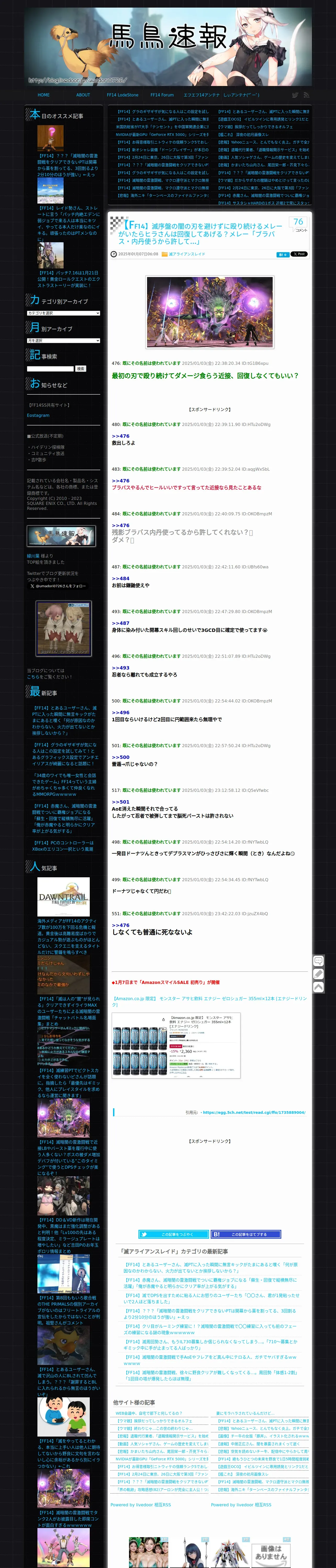
Task: Click the reply anchor >>487
Action: coord(121,623)
